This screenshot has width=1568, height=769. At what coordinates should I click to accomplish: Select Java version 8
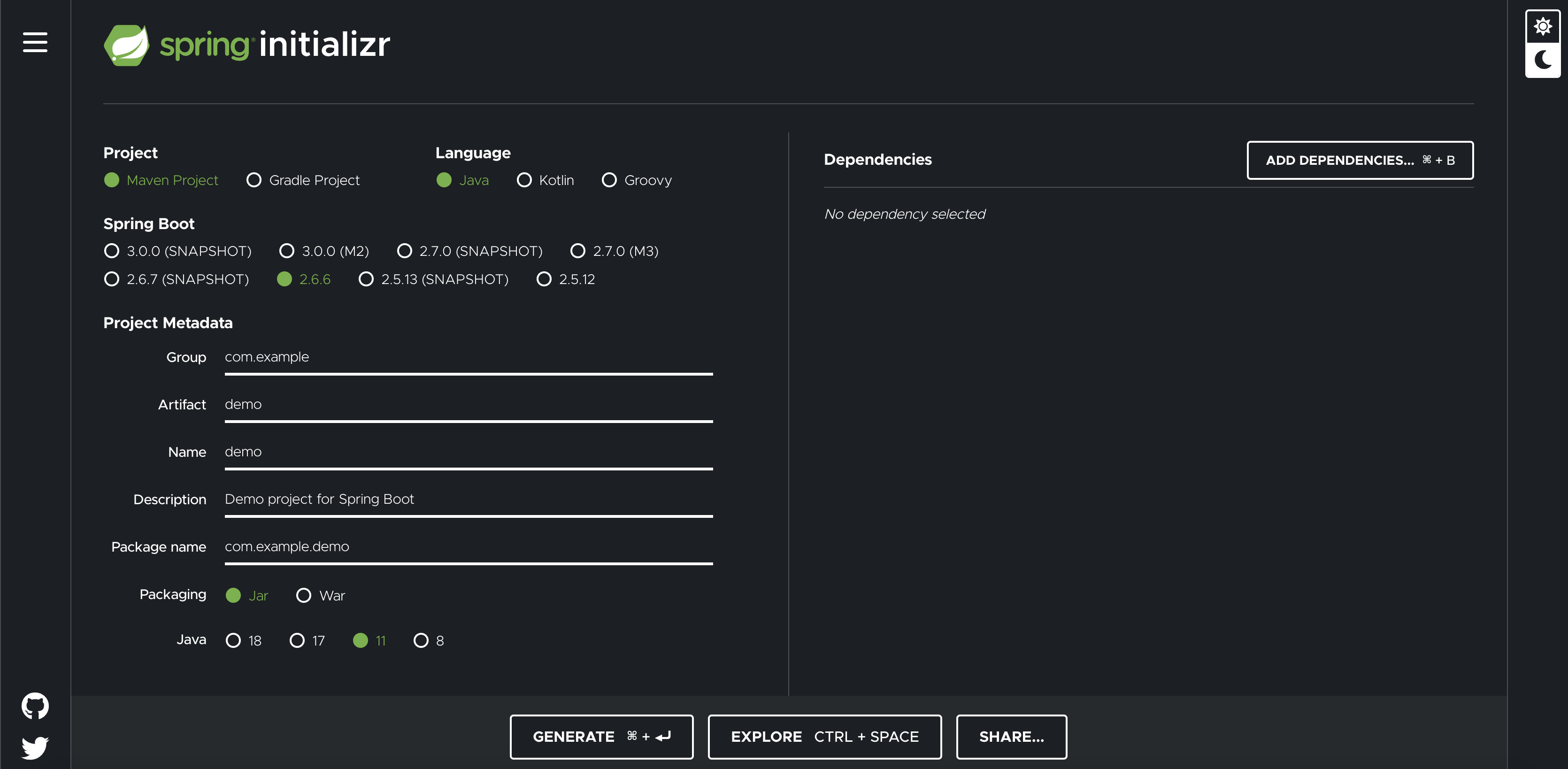(421, 640)
